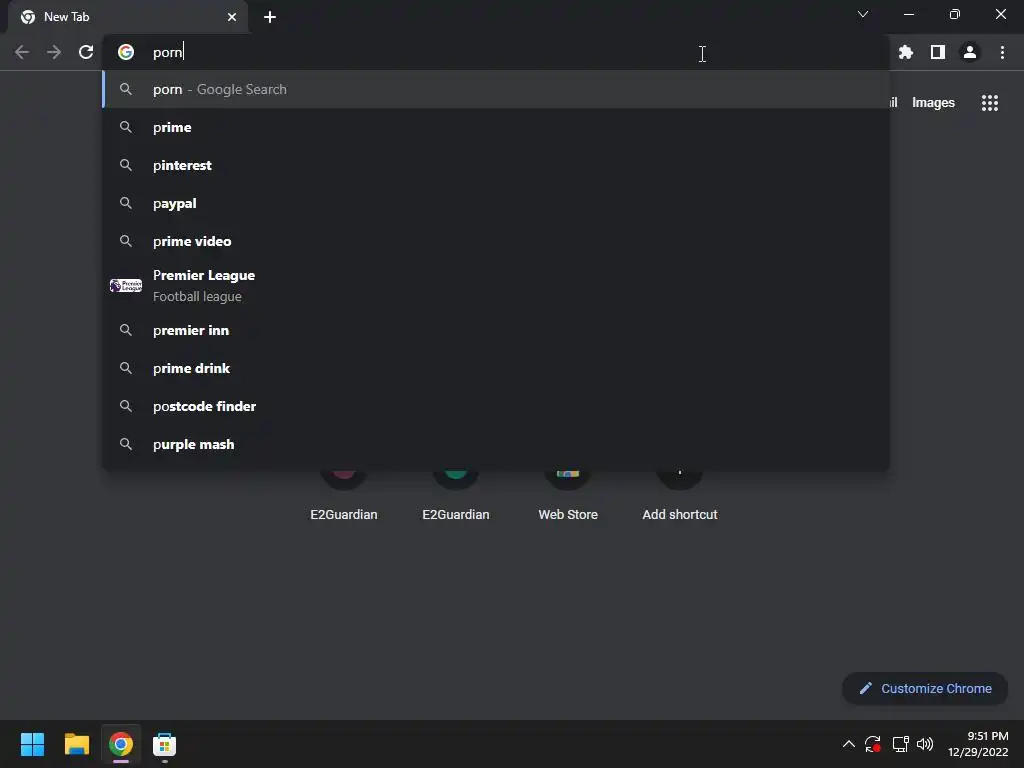The width and height of the screenshot is (1024, 768).
Task: Go forward using the forward arrow
Action: 54,52
